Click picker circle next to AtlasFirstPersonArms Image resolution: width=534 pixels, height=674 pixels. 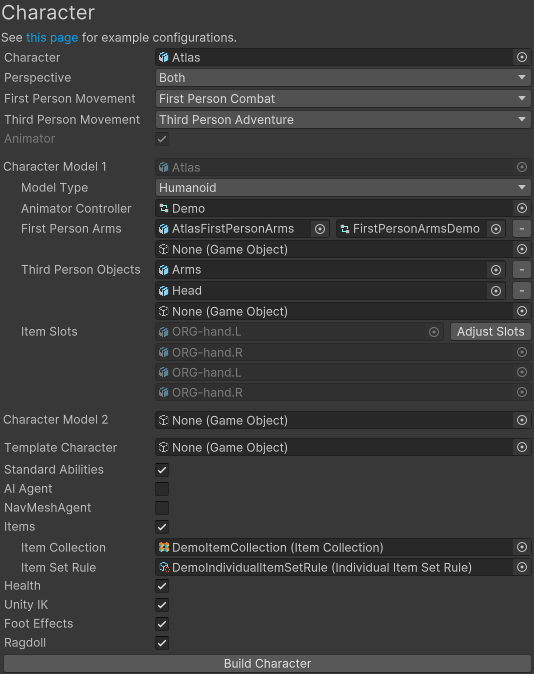coord(319,229)
